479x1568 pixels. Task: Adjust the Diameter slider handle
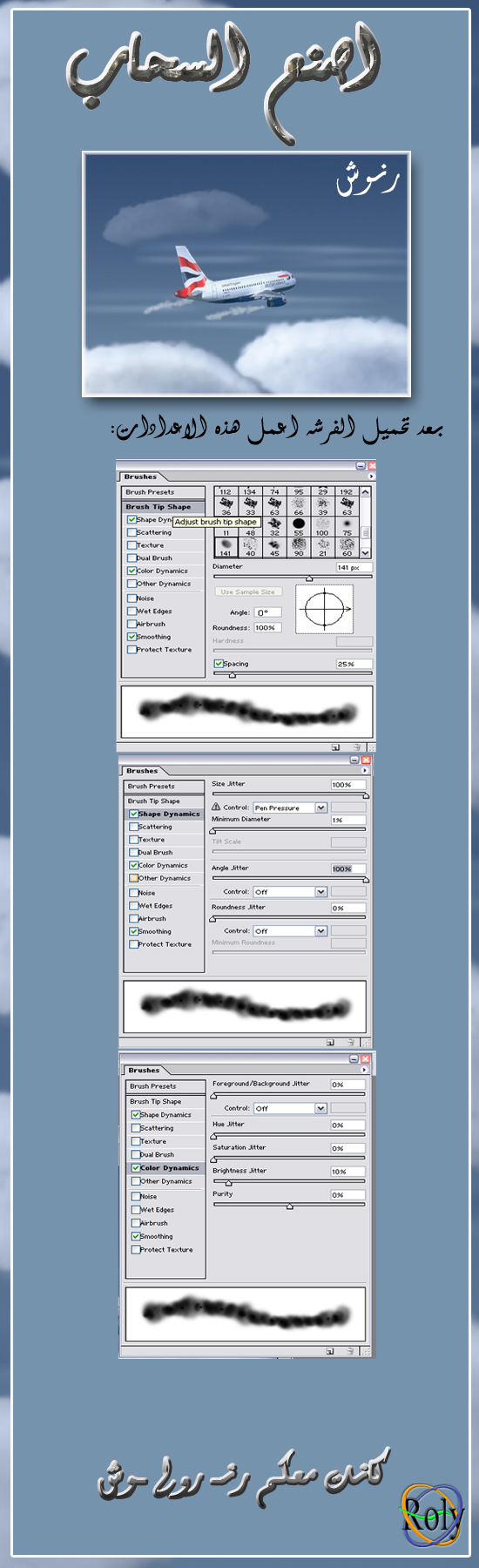click(309, 578)
